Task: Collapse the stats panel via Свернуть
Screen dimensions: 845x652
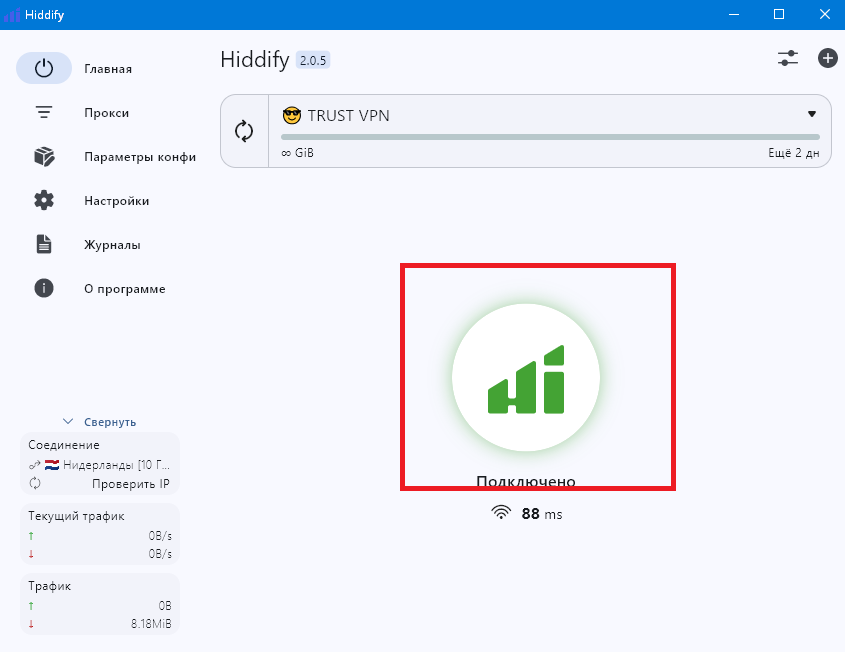Action: [100, 422]
